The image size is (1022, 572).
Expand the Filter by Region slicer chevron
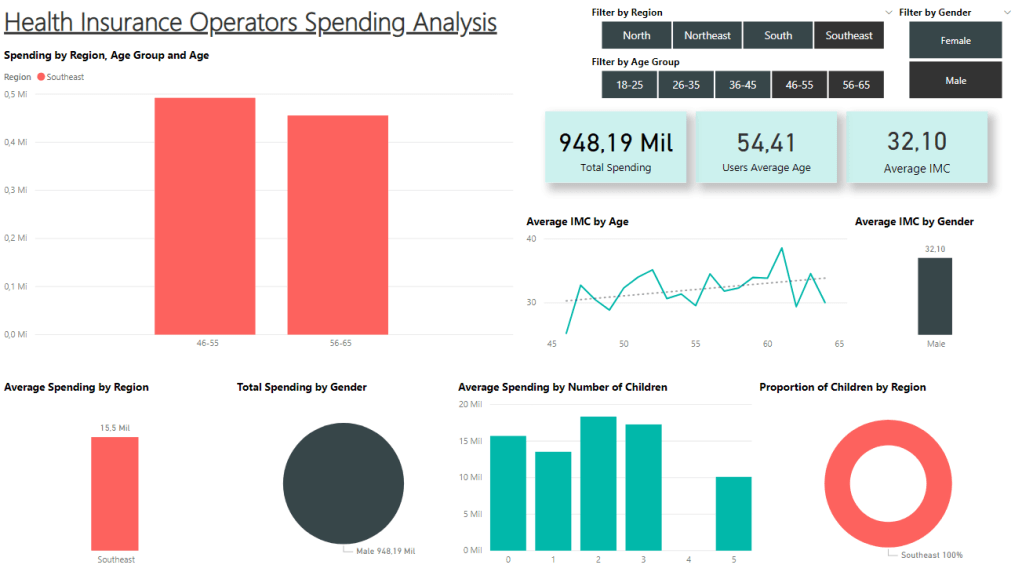point(890,13)
